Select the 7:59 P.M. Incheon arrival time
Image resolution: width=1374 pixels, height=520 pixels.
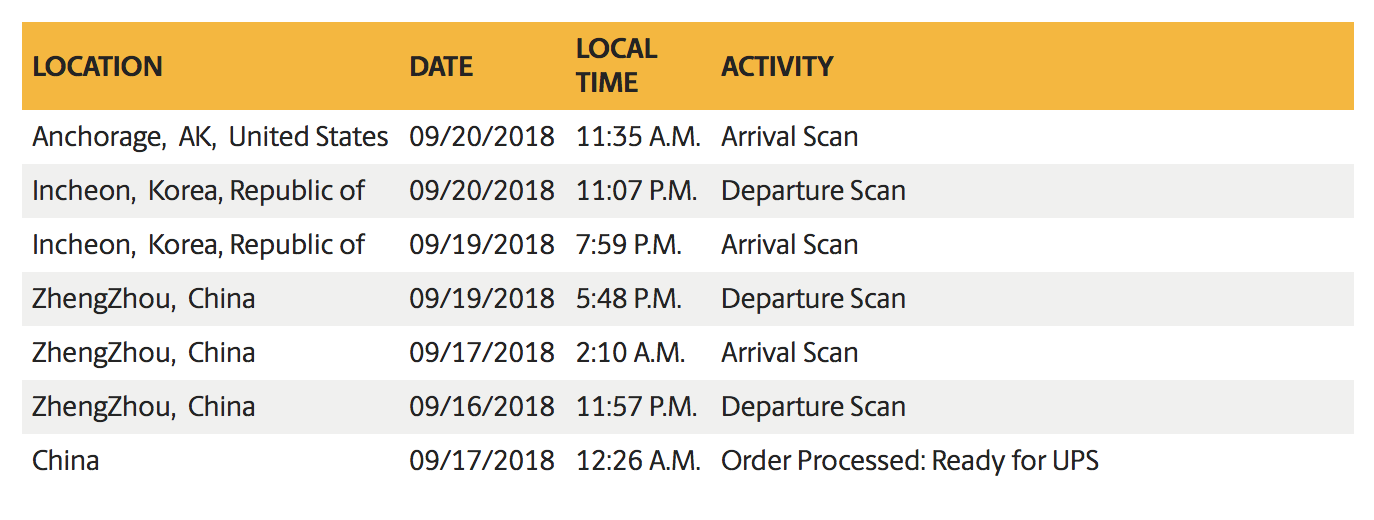click(629, 245)
